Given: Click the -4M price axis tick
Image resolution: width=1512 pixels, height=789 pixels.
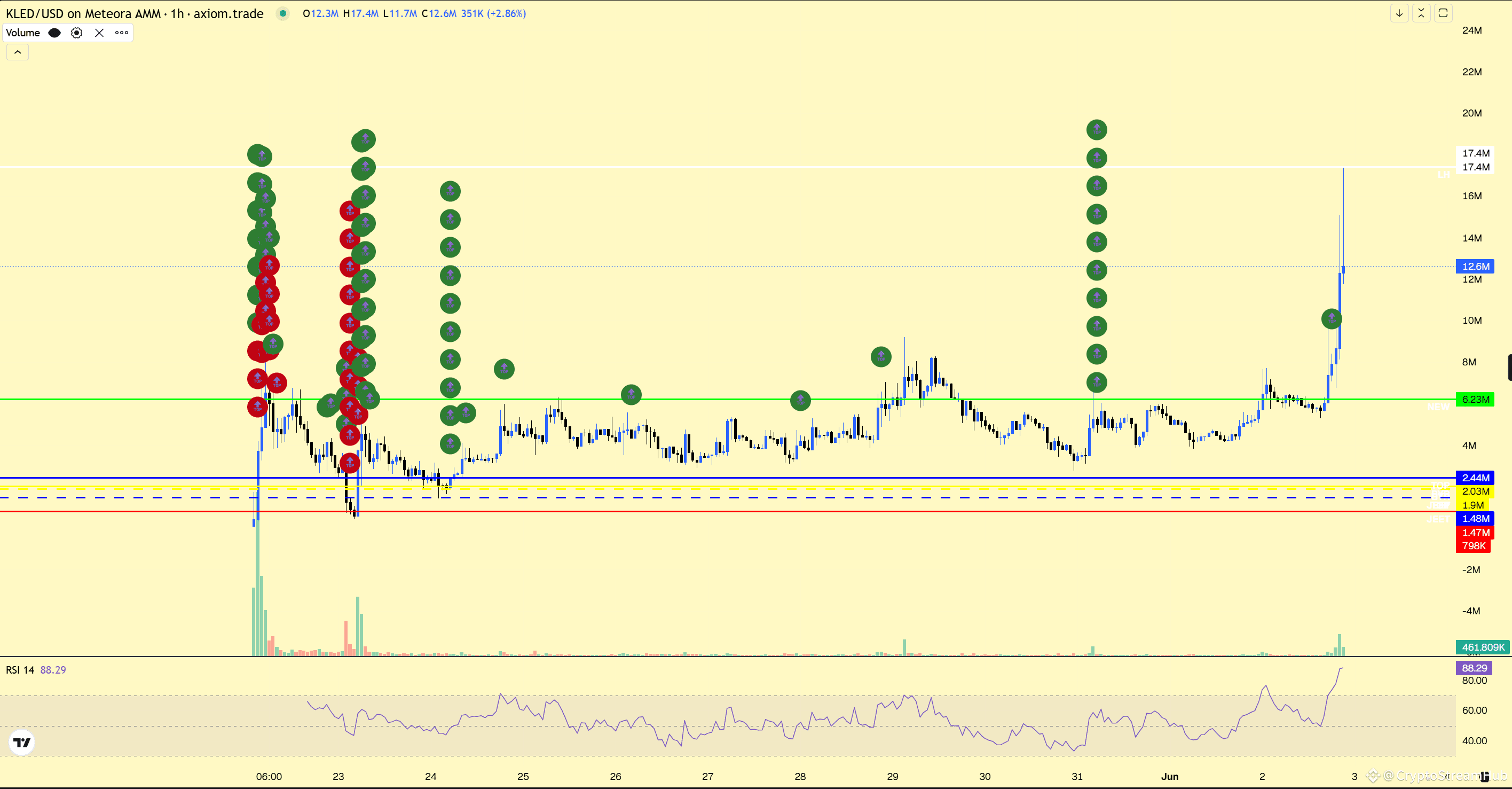Looking at the screenshot, I should point(1470,611).
